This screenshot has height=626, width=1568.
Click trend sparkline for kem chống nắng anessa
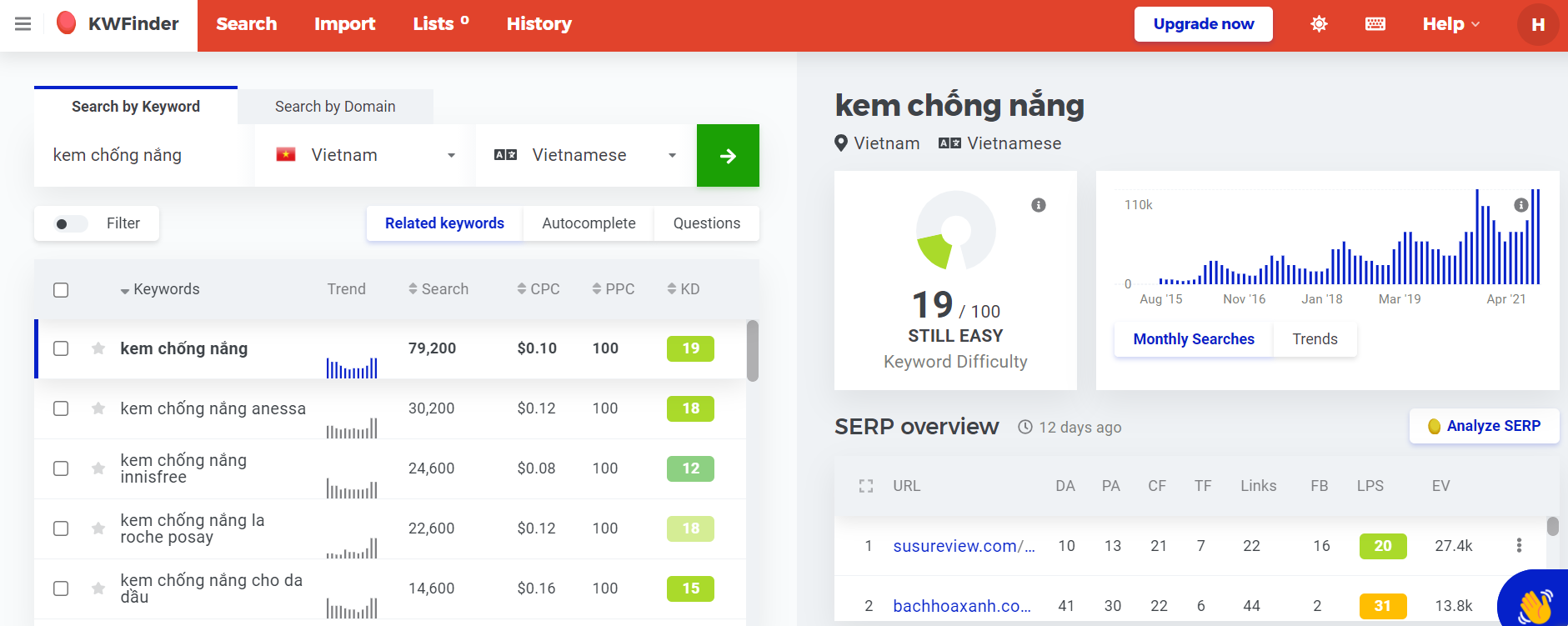click(x=352, y=428)
